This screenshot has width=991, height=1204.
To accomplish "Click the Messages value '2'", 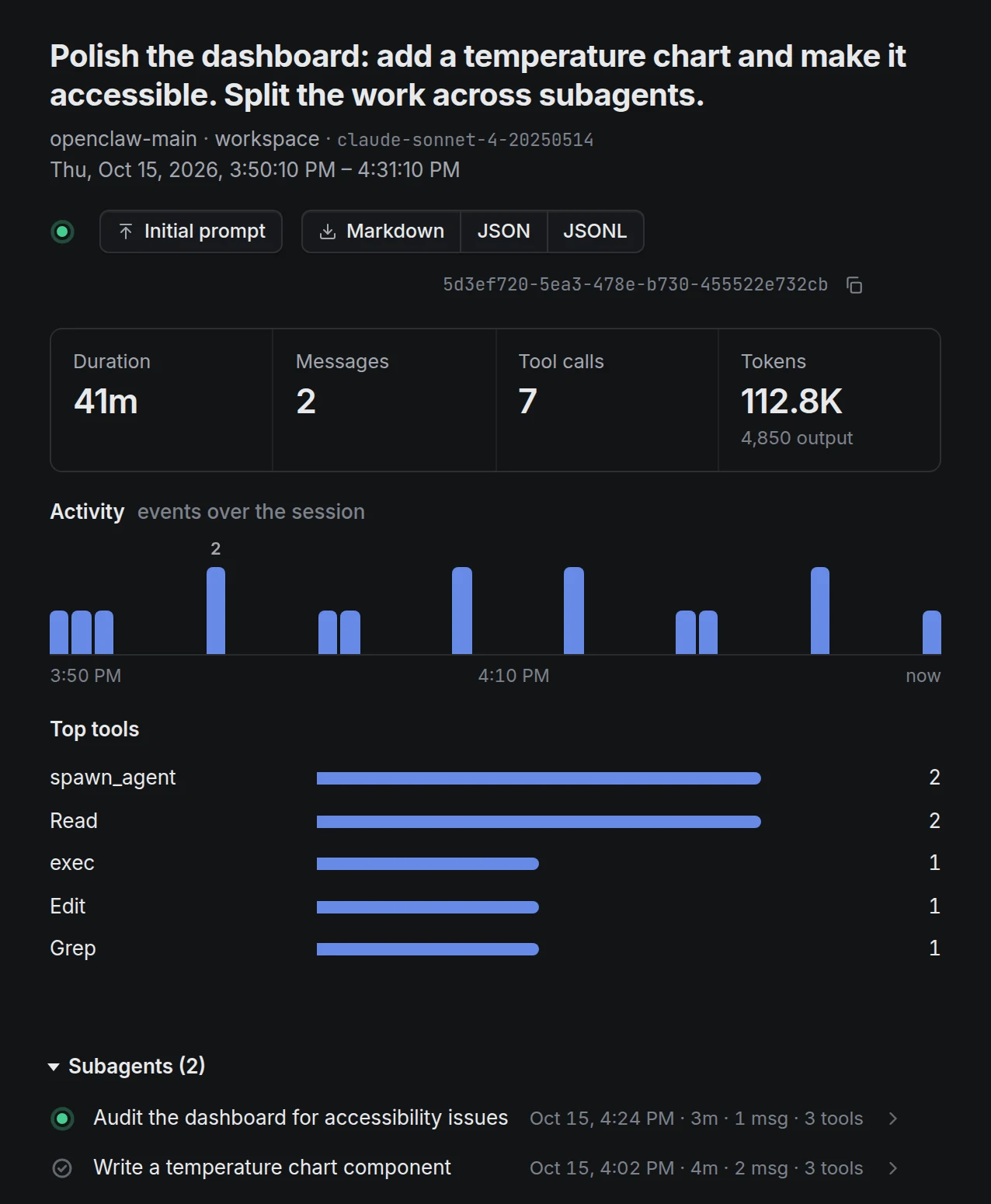I will point(306,402).
